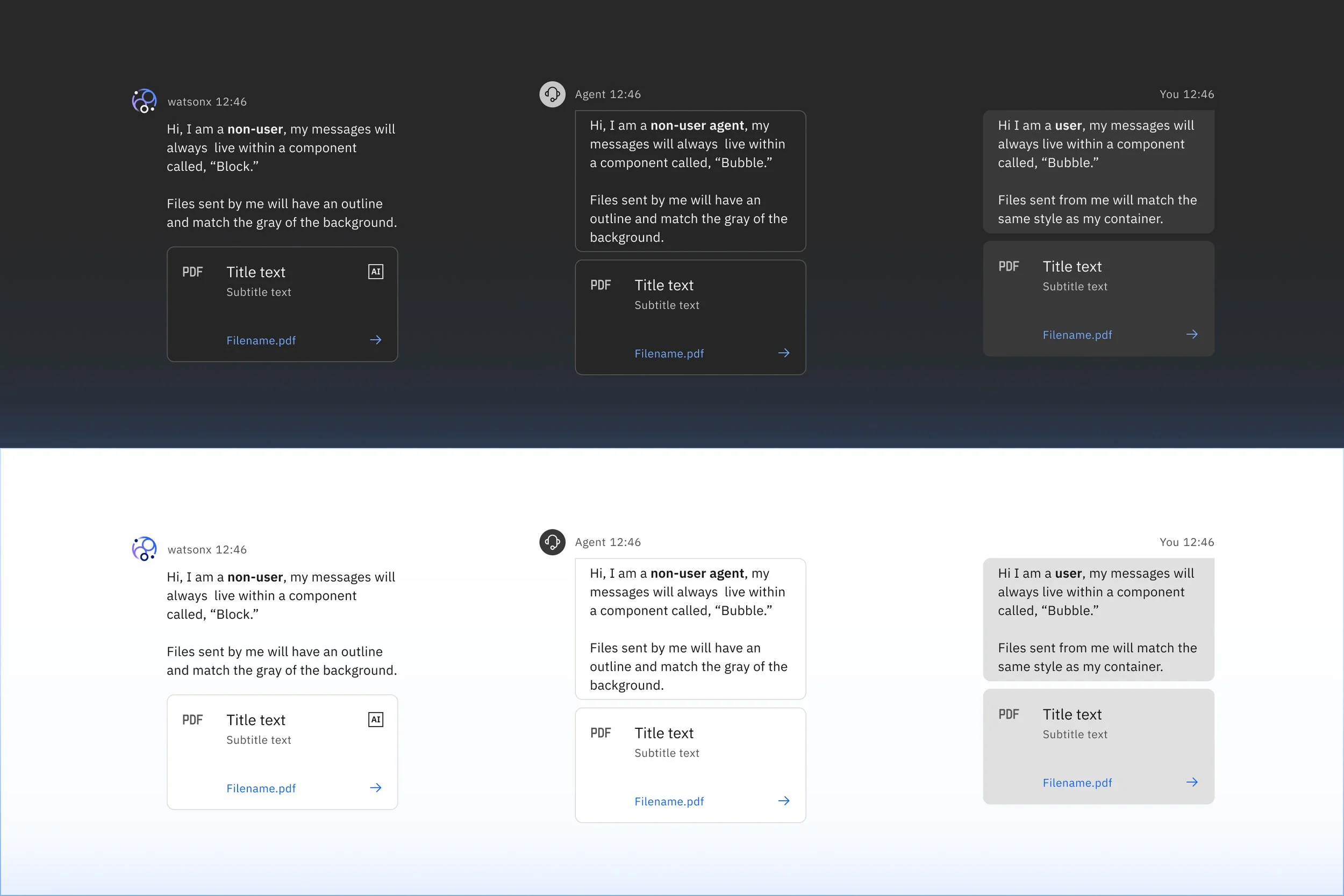The image size is (1344, 896).
Task: Click arrow icon on light watsonx file card
Action: (x=375, y=788)
